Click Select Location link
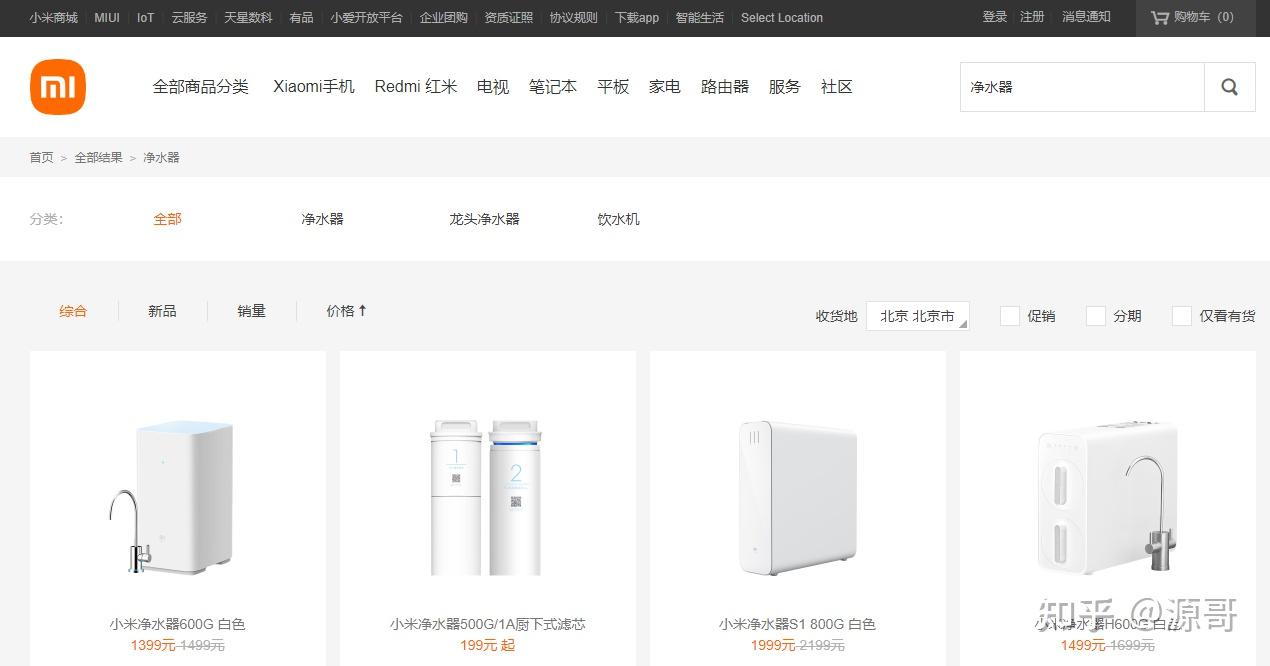The height and width of the screenshot is (666, 1270). (782, 17)
